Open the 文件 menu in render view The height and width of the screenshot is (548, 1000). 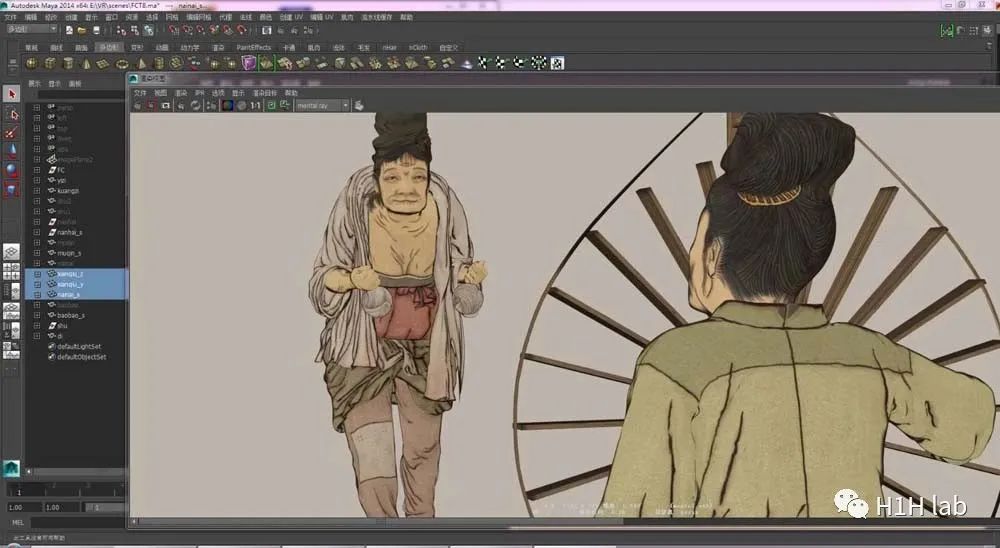140,93
